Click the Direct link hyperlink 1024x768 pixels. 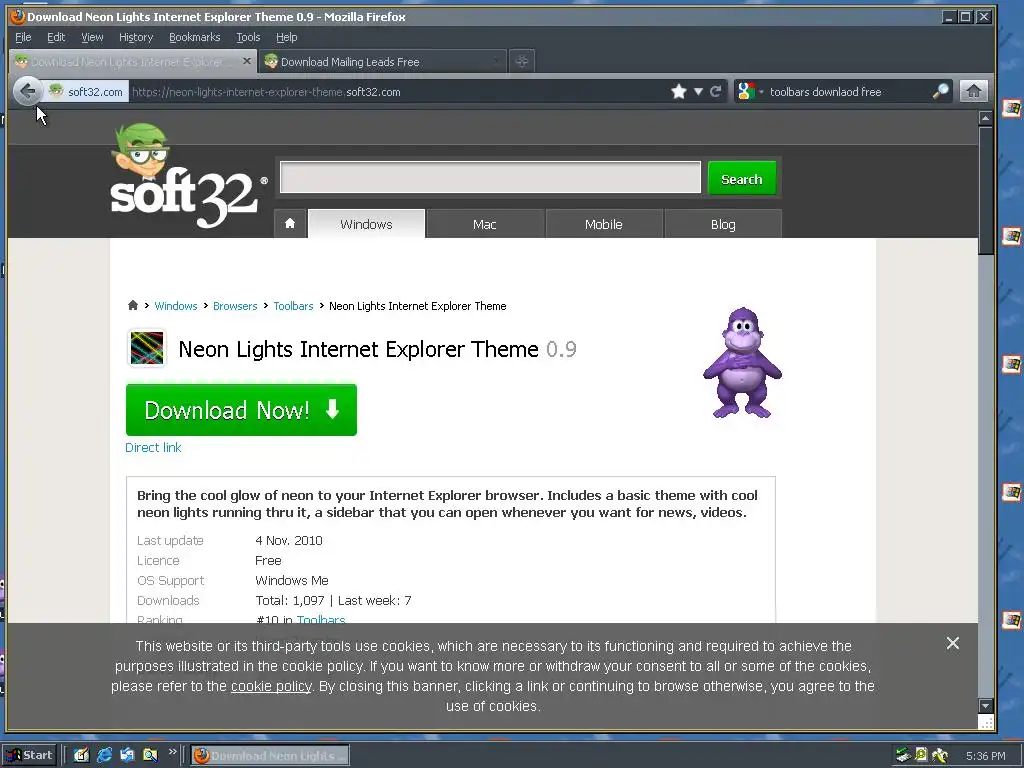coord(153,447)
